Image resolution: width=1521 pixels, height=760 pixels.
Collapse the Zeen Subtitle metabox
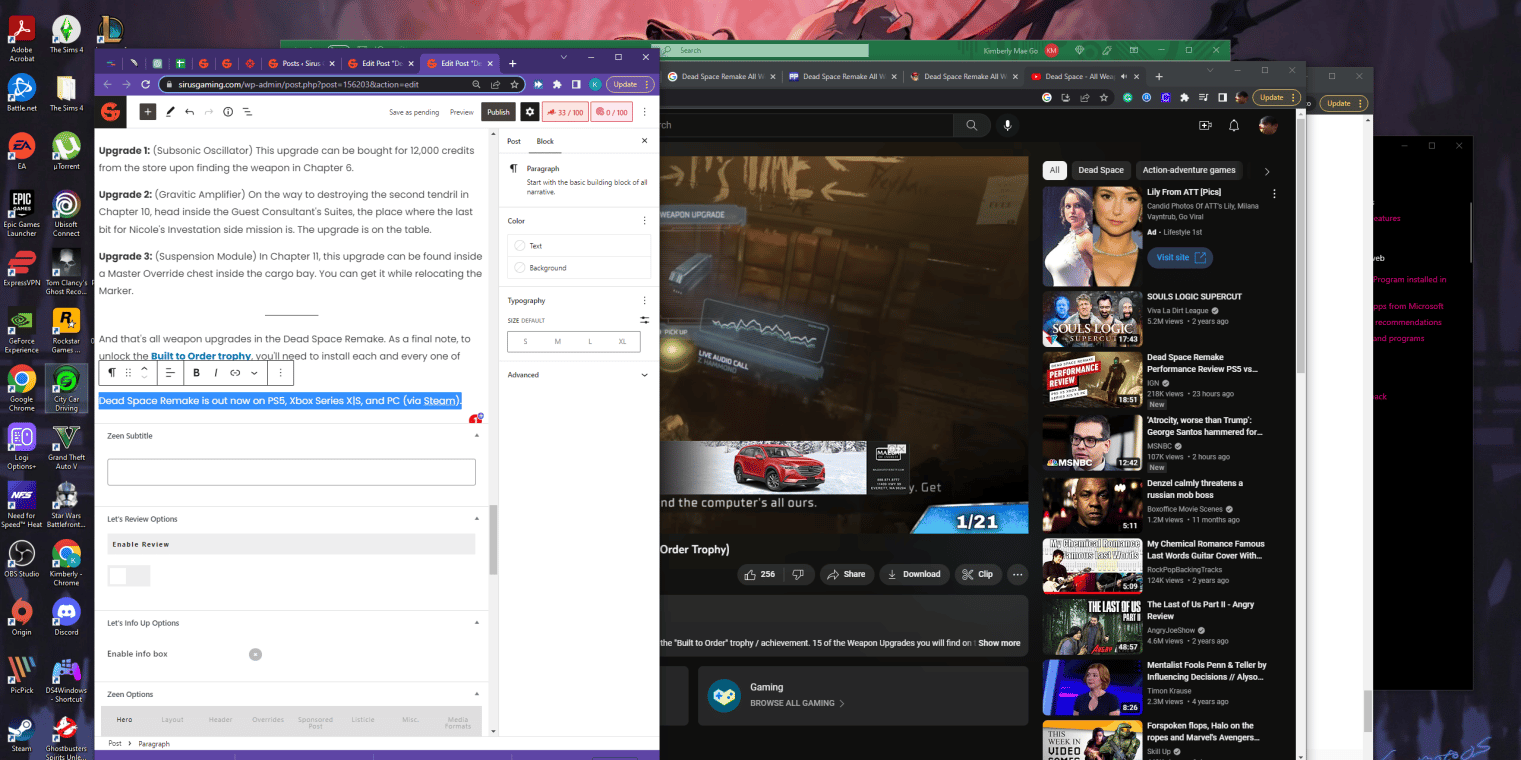coord(476,436)
